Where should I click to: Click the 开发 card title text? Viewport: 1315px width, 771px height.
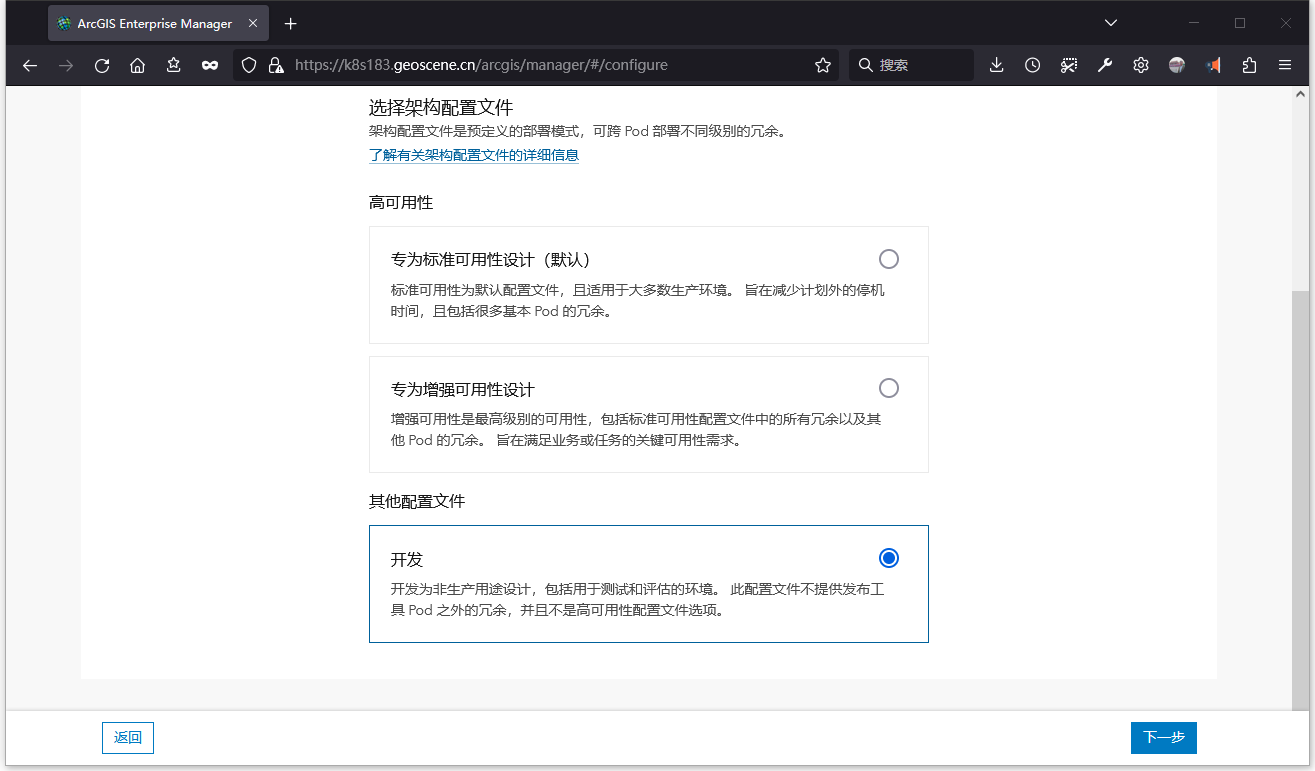[x=407, y=560]
